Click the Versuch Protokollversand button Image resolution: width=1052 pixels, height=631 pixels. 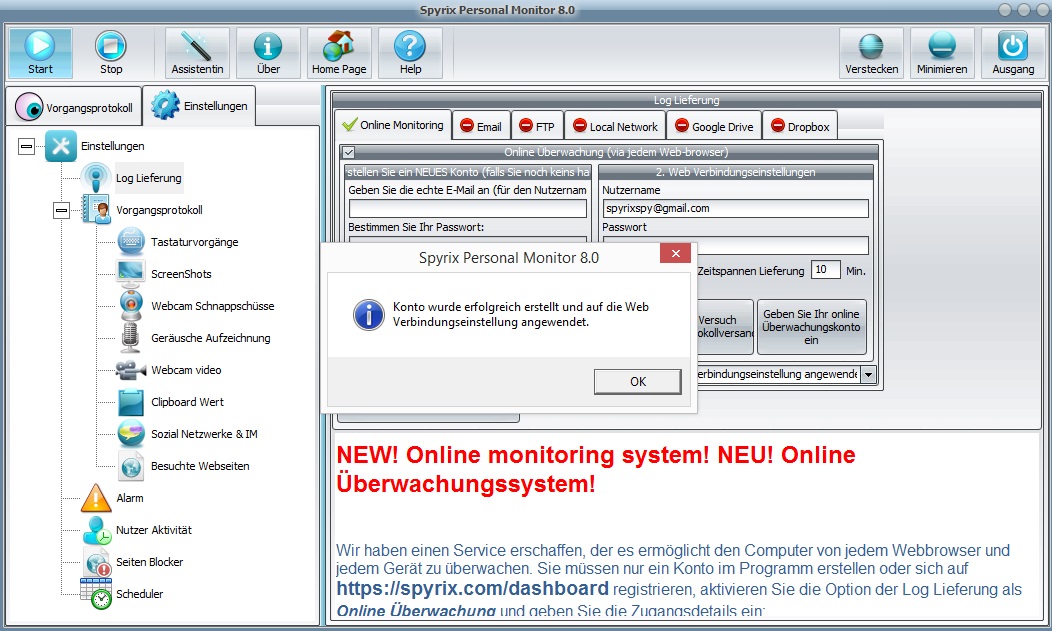click(725, 327)
